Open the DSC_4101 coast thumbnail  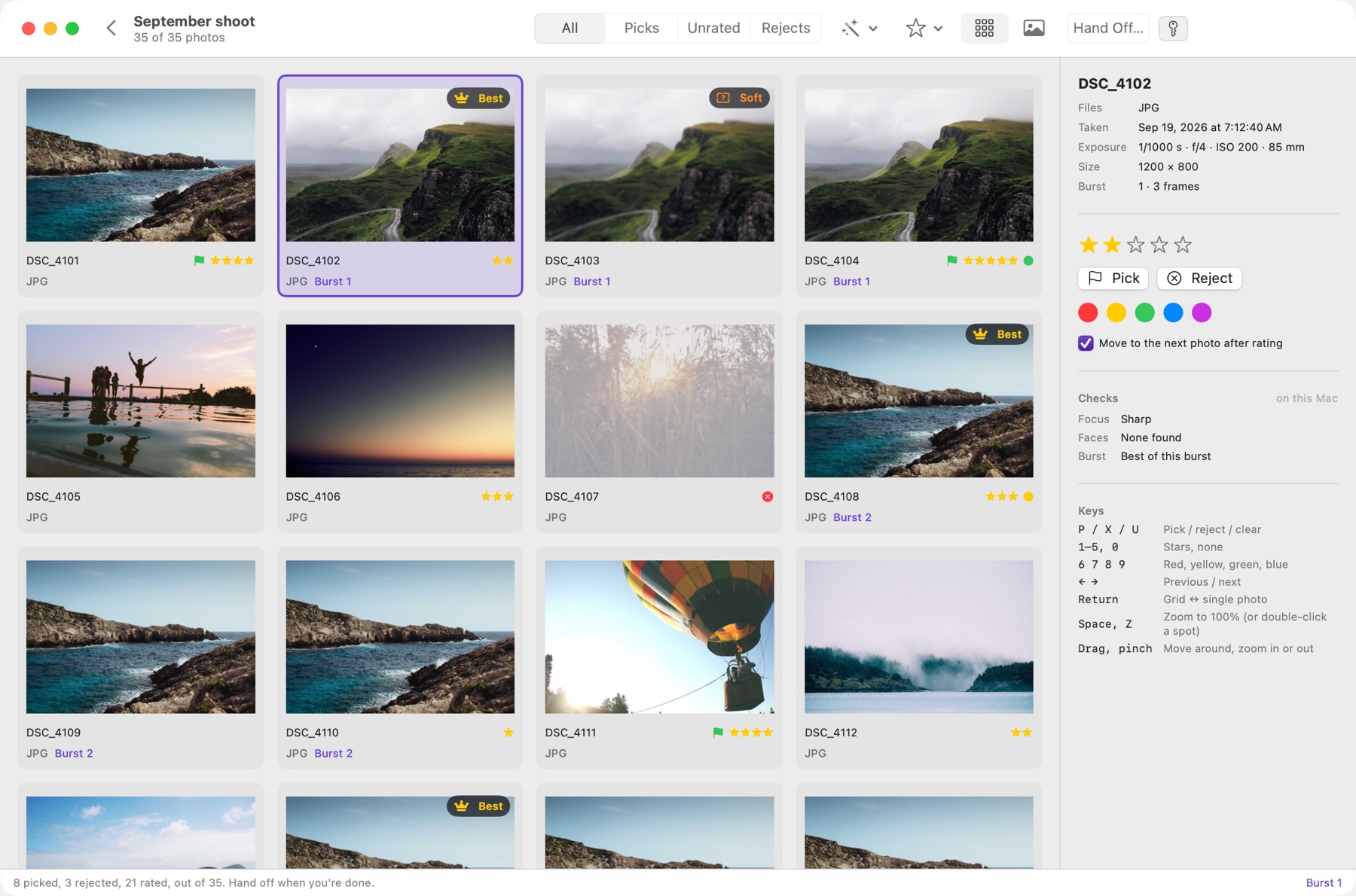[141, 165]
